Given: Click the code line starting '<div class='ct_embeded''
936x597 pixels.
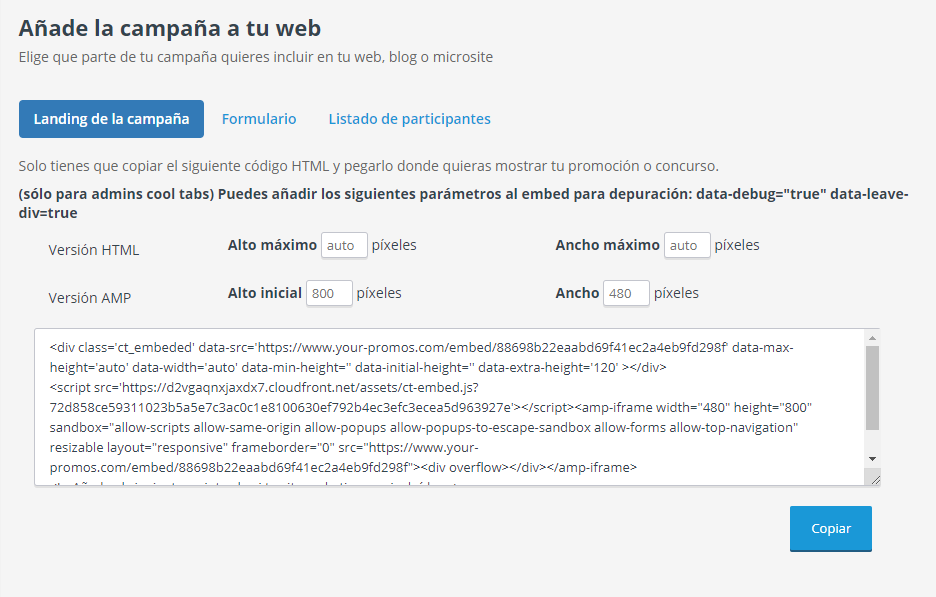Looking at the screenshot, I should [421, 347].
